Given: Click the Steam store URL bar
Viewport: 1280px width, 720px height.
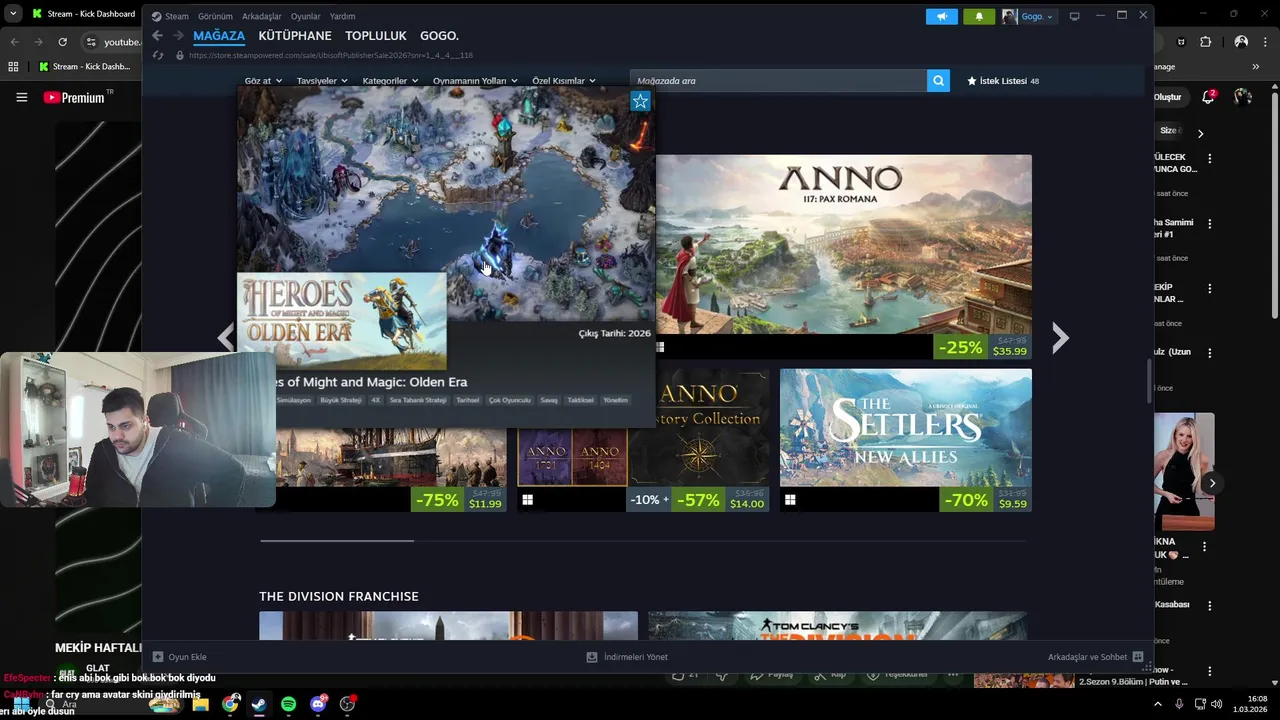Looking at the screenshot, I should tap(330, 55).
